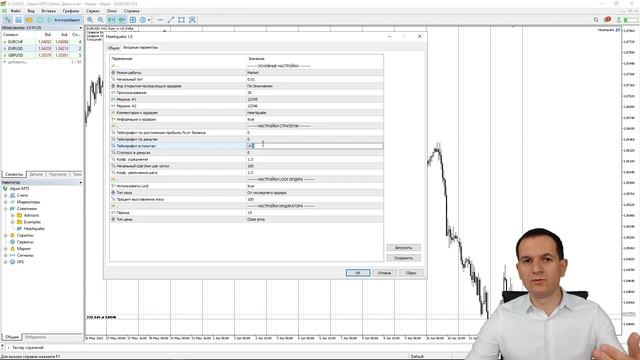Click the Сохранить button in dialog
Screen dimensions: 640x360
point(403,258)
